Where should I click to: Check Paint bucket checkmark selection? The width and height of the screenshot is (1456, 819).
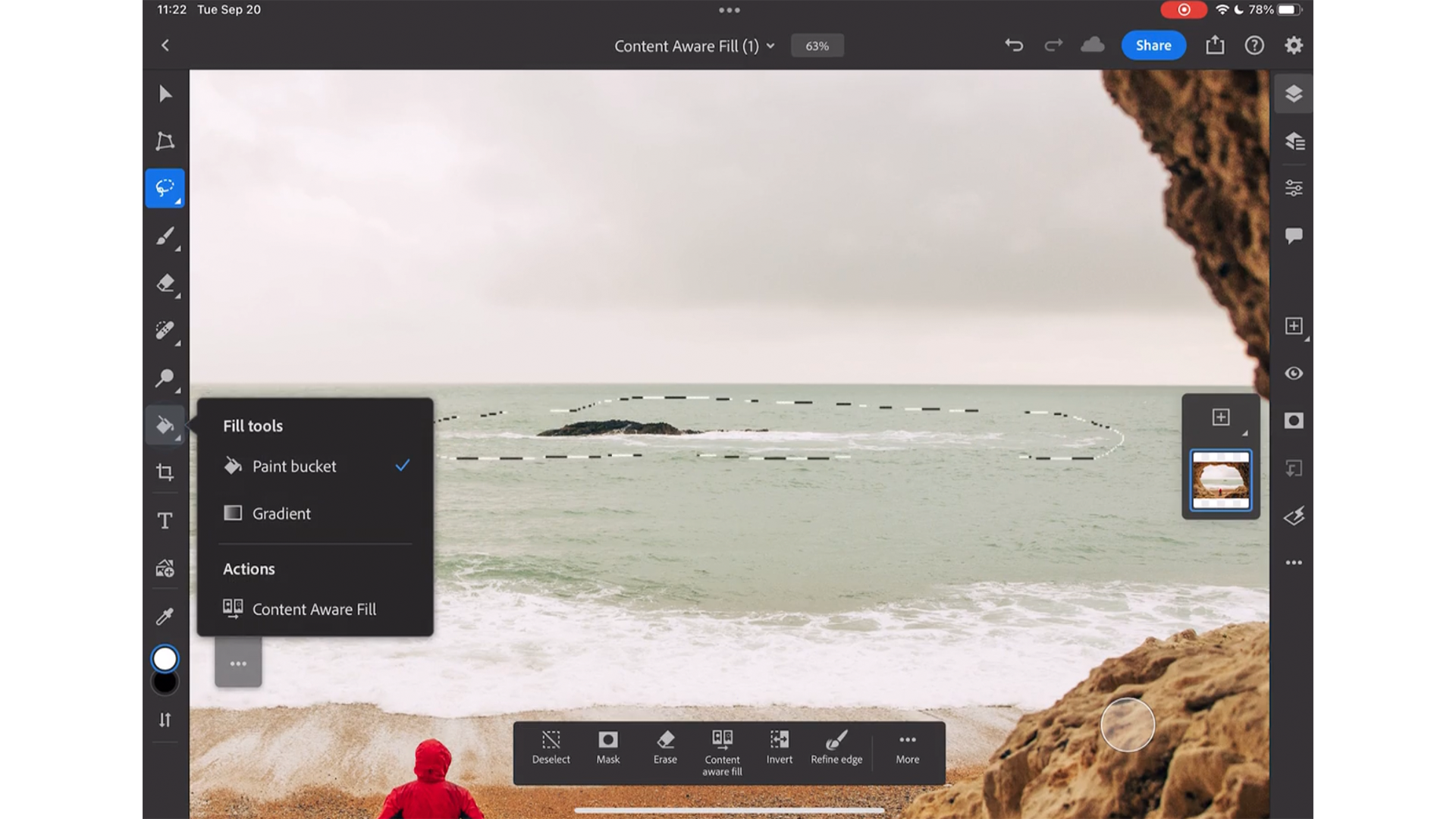pyautogui.click(x=401, y=465)
